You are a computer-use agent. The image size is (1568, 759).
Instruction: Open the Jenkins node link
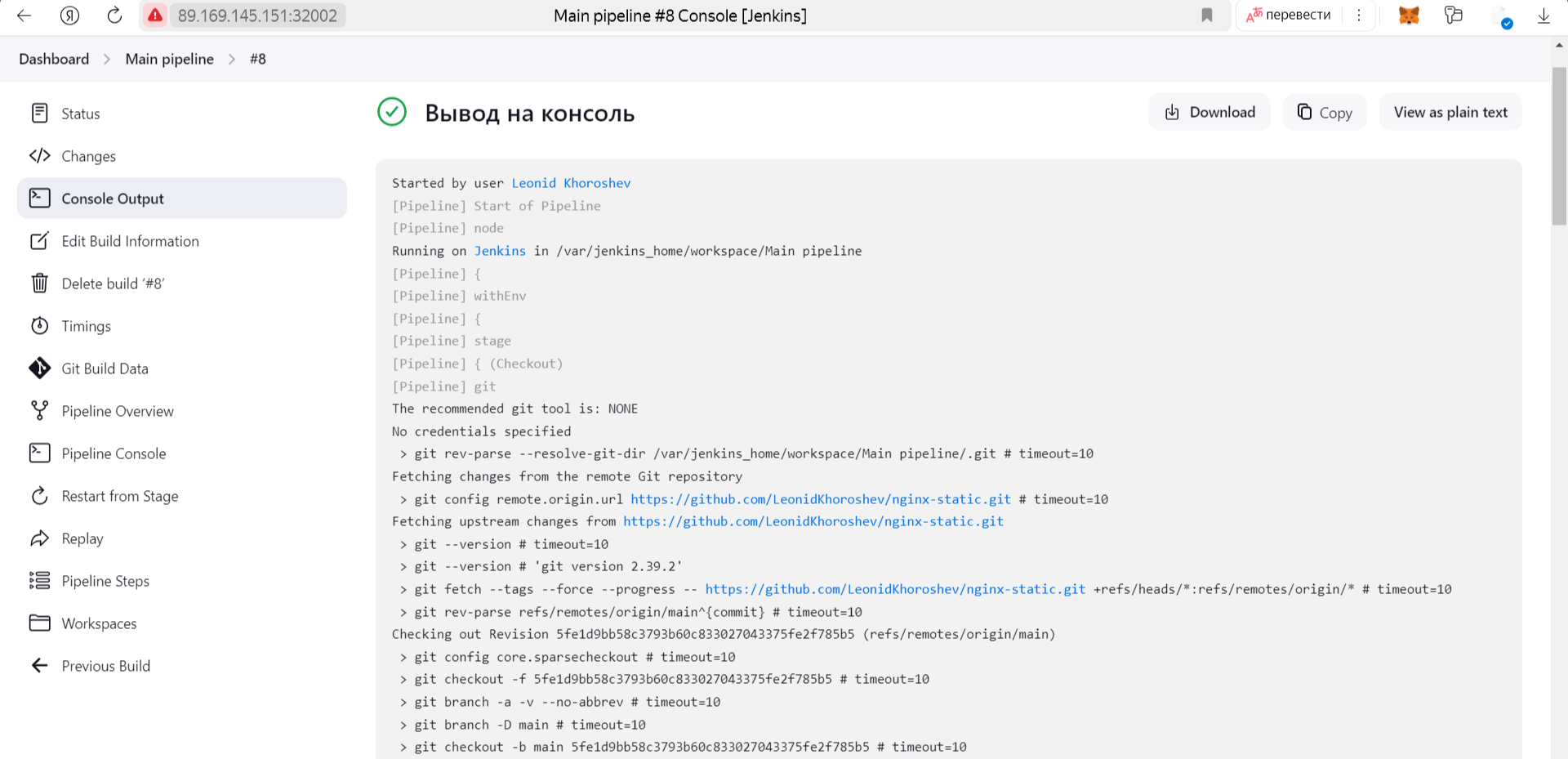pos(500,251)
